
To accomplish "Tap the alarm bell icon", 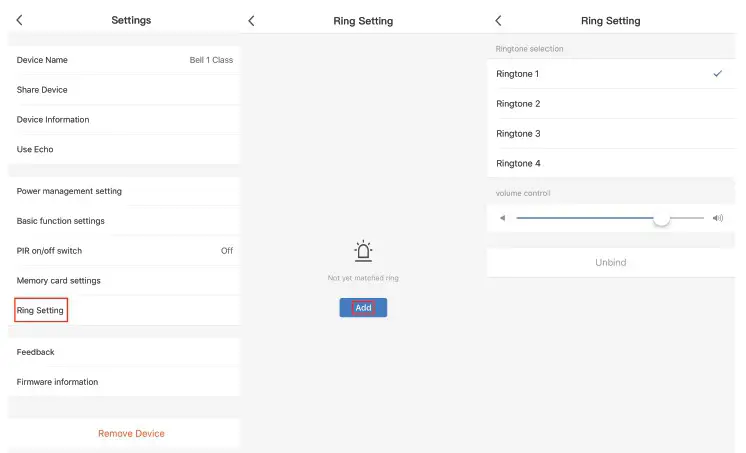I will 363,252.
